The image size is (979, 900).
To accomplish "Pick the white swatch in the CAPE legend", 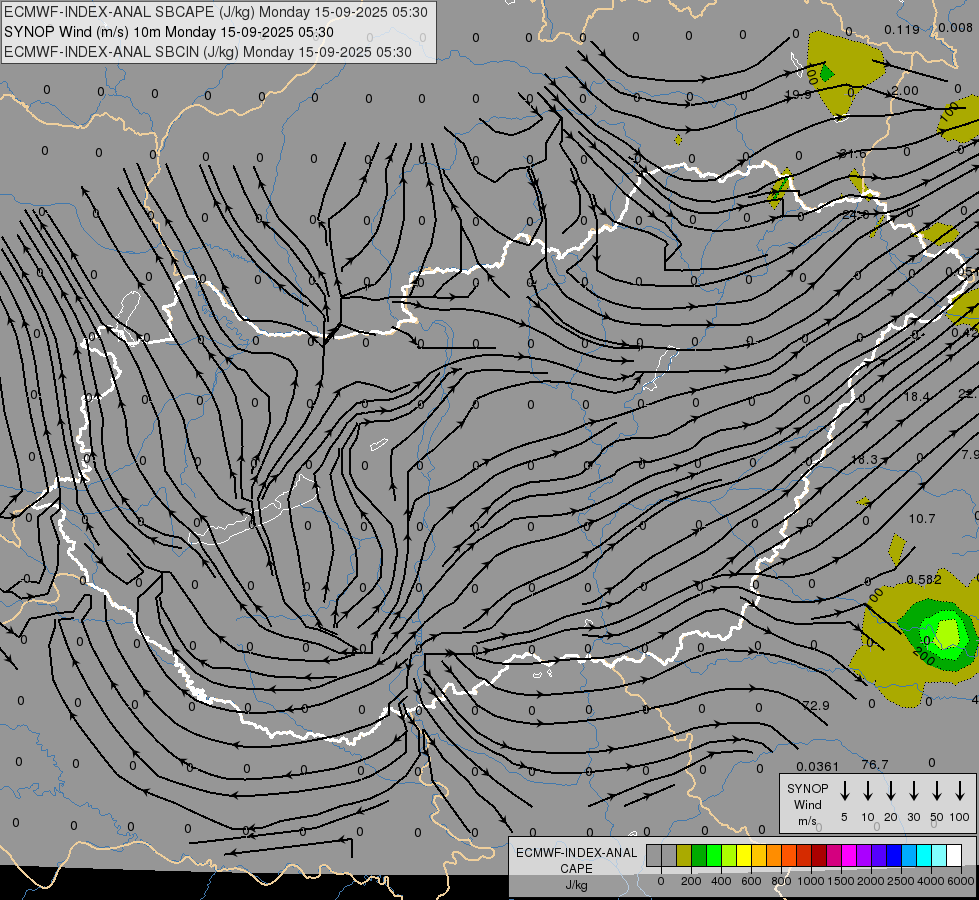I will click(x=953, y=856).
